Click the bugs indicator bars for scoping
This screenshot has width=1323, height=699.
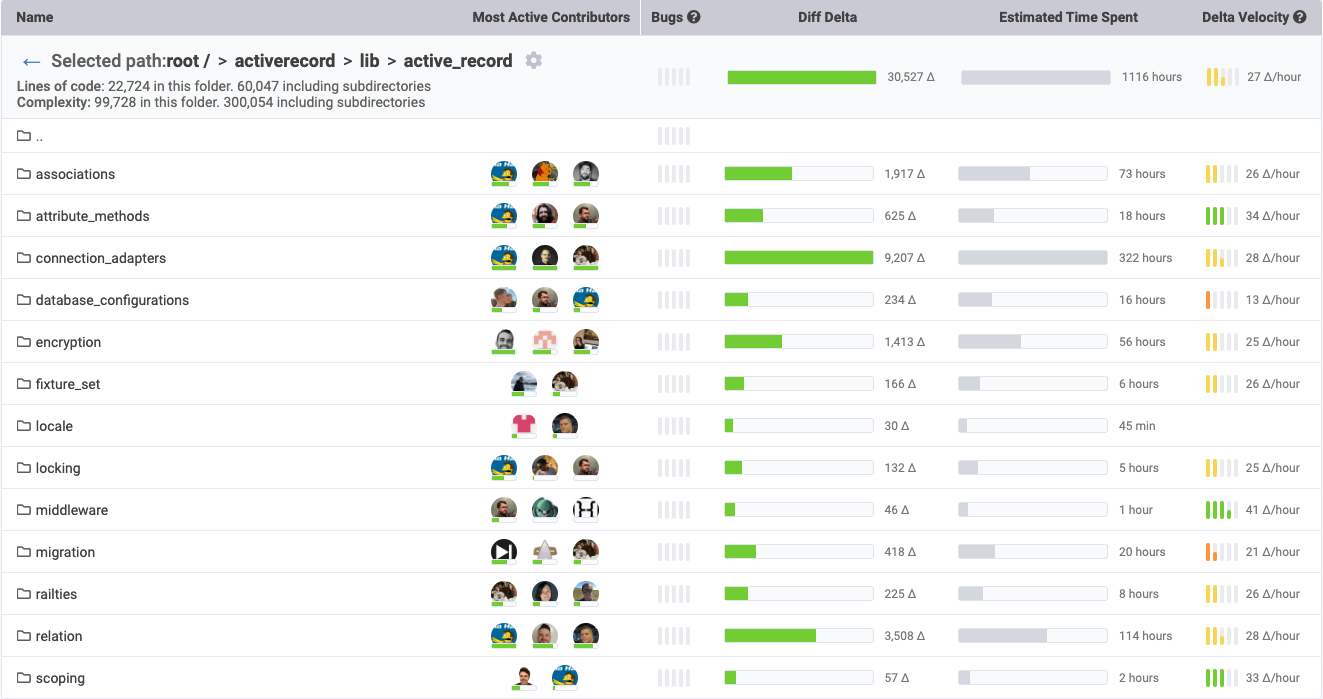(x=674, y=678)
